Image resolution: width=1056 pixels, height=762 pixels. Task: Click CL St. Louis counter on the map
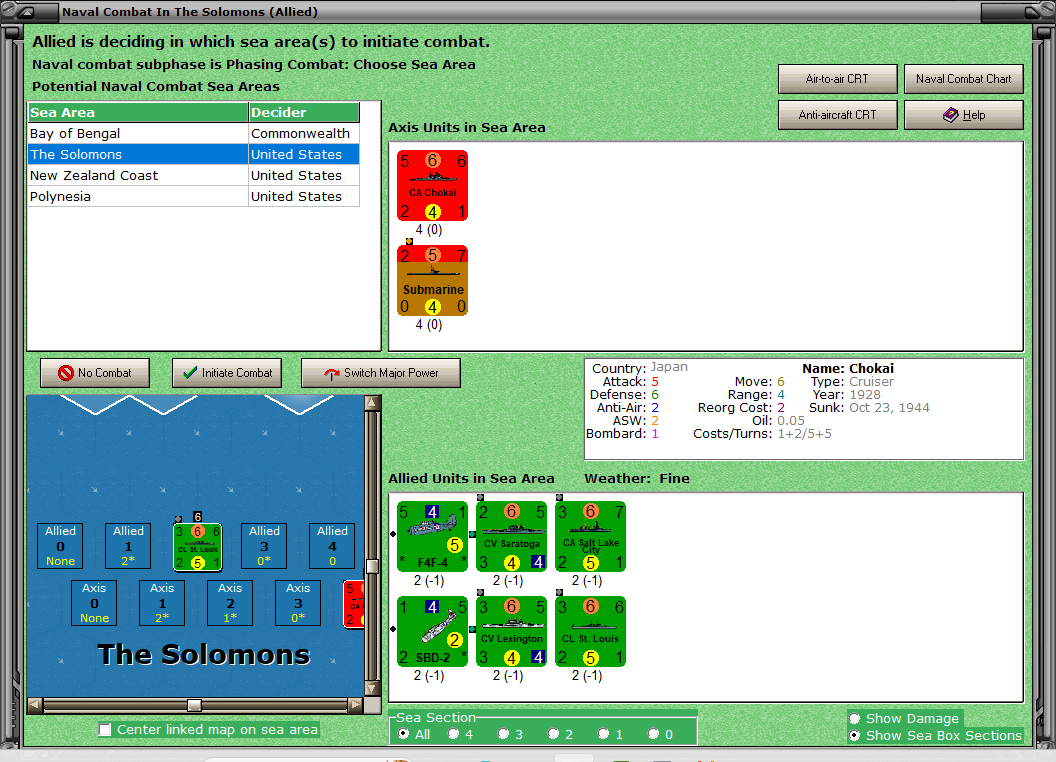[x=198, y=547]
